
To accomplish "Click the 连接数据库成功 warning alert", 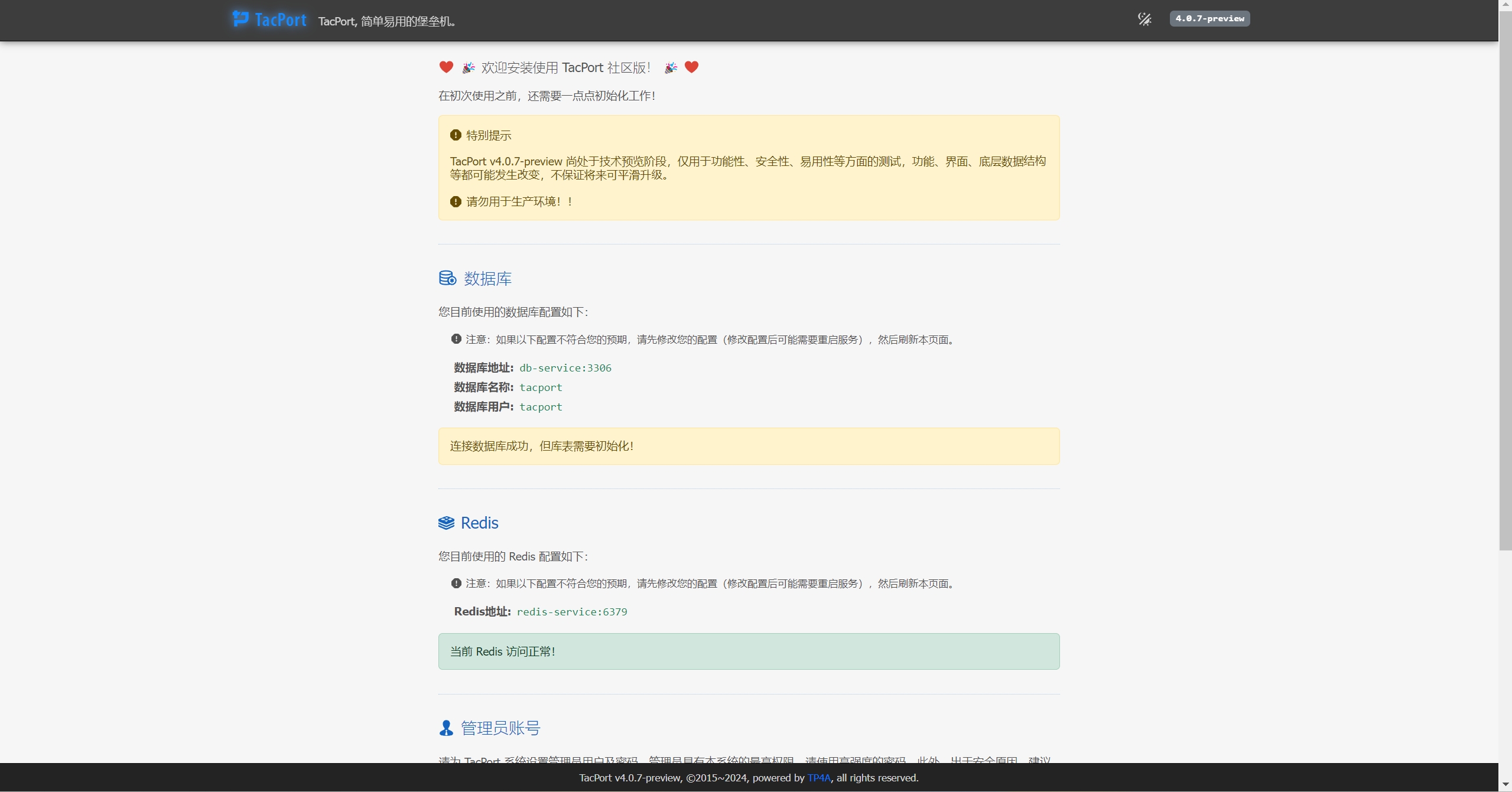I will (x=749, y=446).
